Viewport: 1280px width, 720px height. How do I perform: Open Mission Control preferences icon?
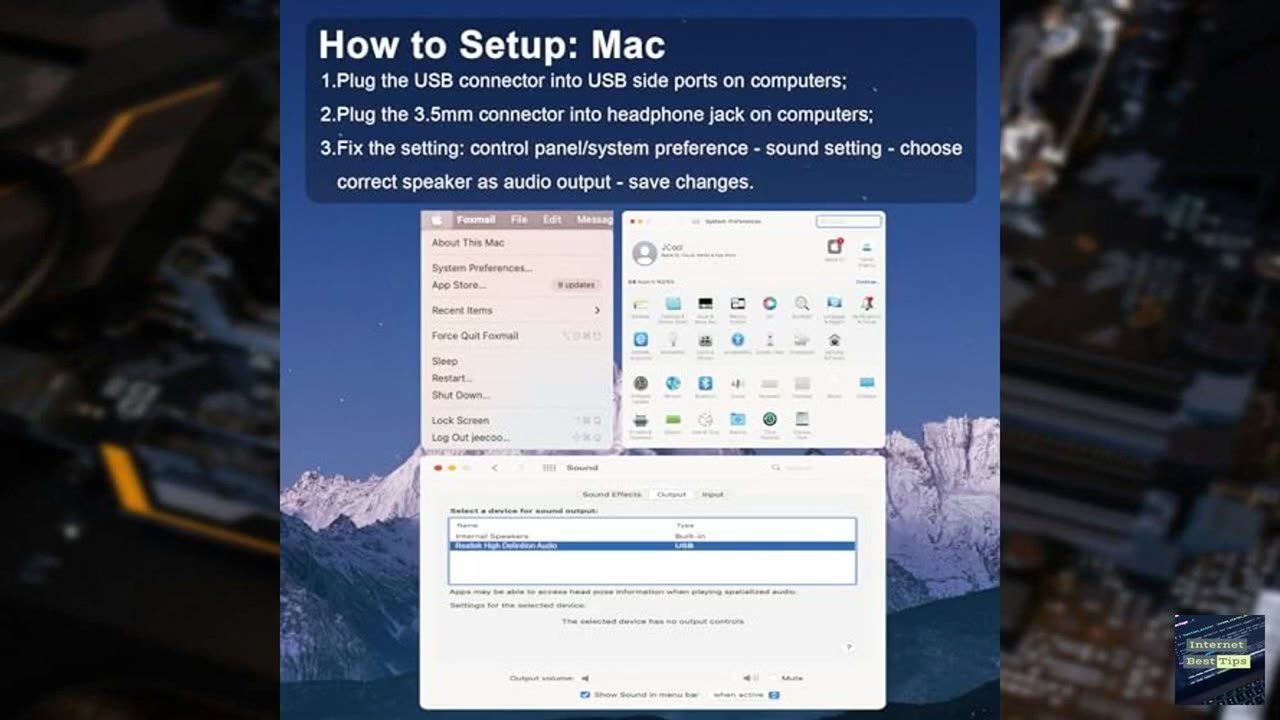coord(738,304)
